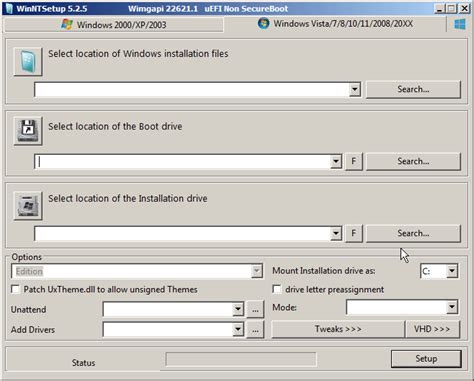The height and width of the screenshot is (381, 474).
Task: Switch to Windows 2000/XP/2003 tab
Action: click(x=114, y=25)
